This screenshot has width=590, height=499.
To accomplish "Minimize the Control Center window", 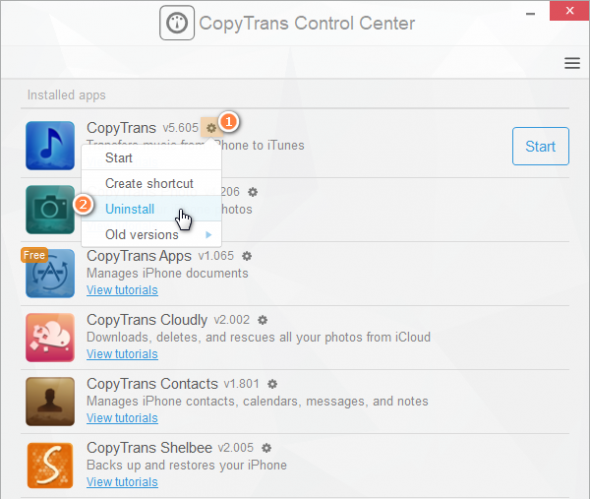I will point(531,14).
